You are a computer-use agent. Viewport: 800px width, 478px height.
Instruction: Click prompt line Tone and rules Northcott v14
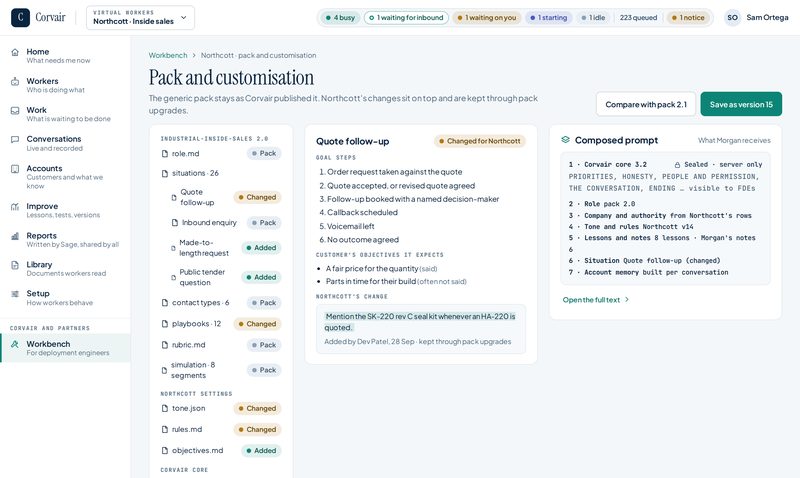point(631,227)
